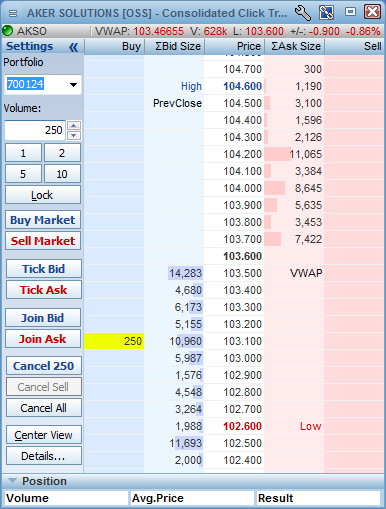Click the VWAP value 103.46655

tap(158, 31)
